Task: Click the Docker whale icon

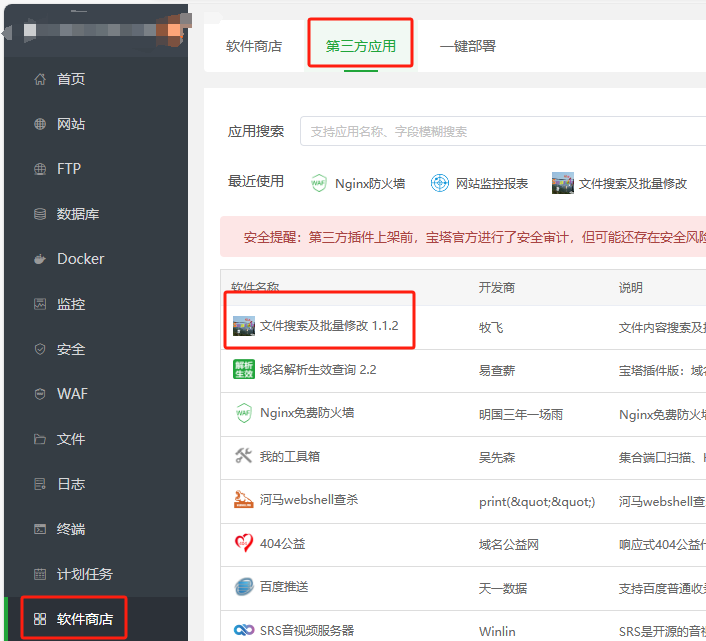Action: click(40, 259)
